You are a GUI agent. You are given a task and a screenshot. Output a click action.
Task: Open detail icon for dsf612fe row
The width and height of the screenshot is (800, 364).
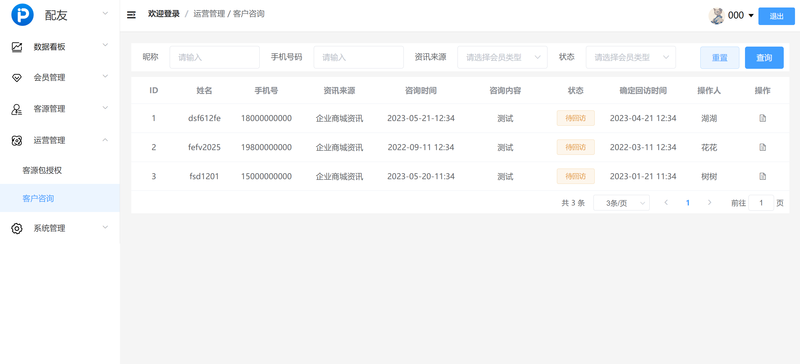763,118
